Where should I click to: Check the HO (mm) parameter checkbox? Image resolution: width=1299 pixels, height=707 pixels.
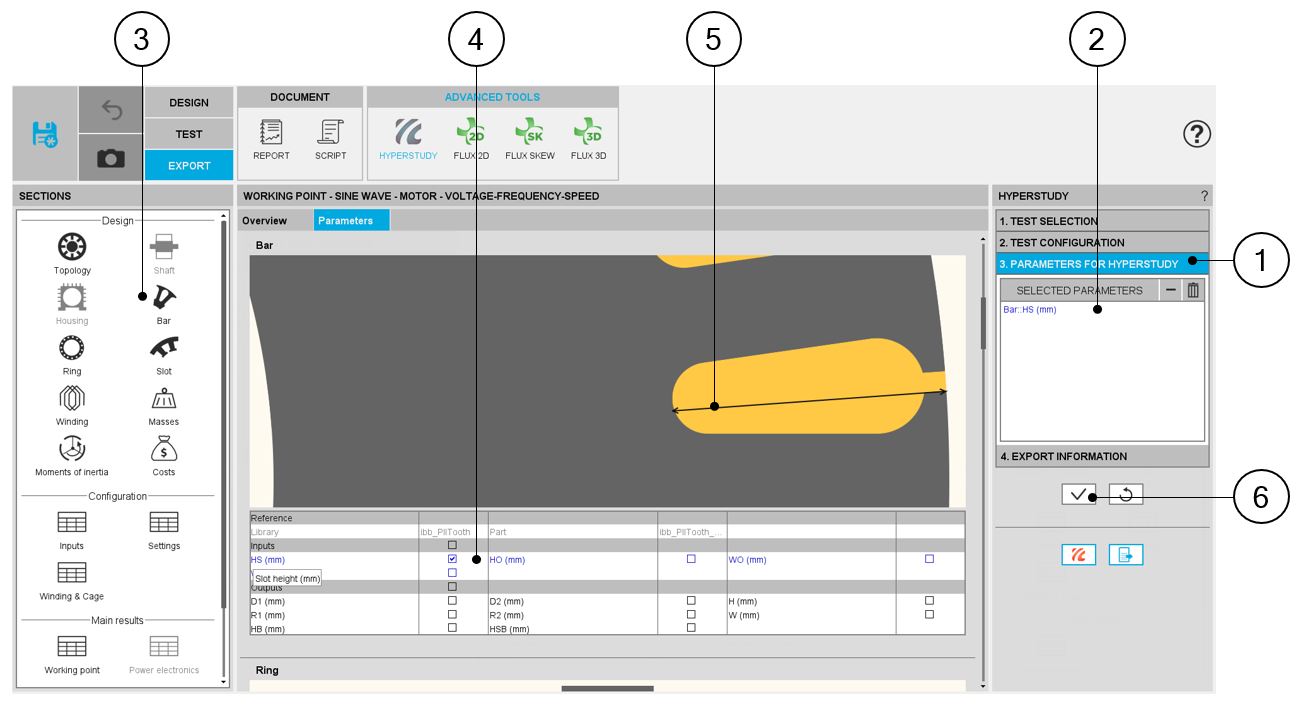point(691,559)
